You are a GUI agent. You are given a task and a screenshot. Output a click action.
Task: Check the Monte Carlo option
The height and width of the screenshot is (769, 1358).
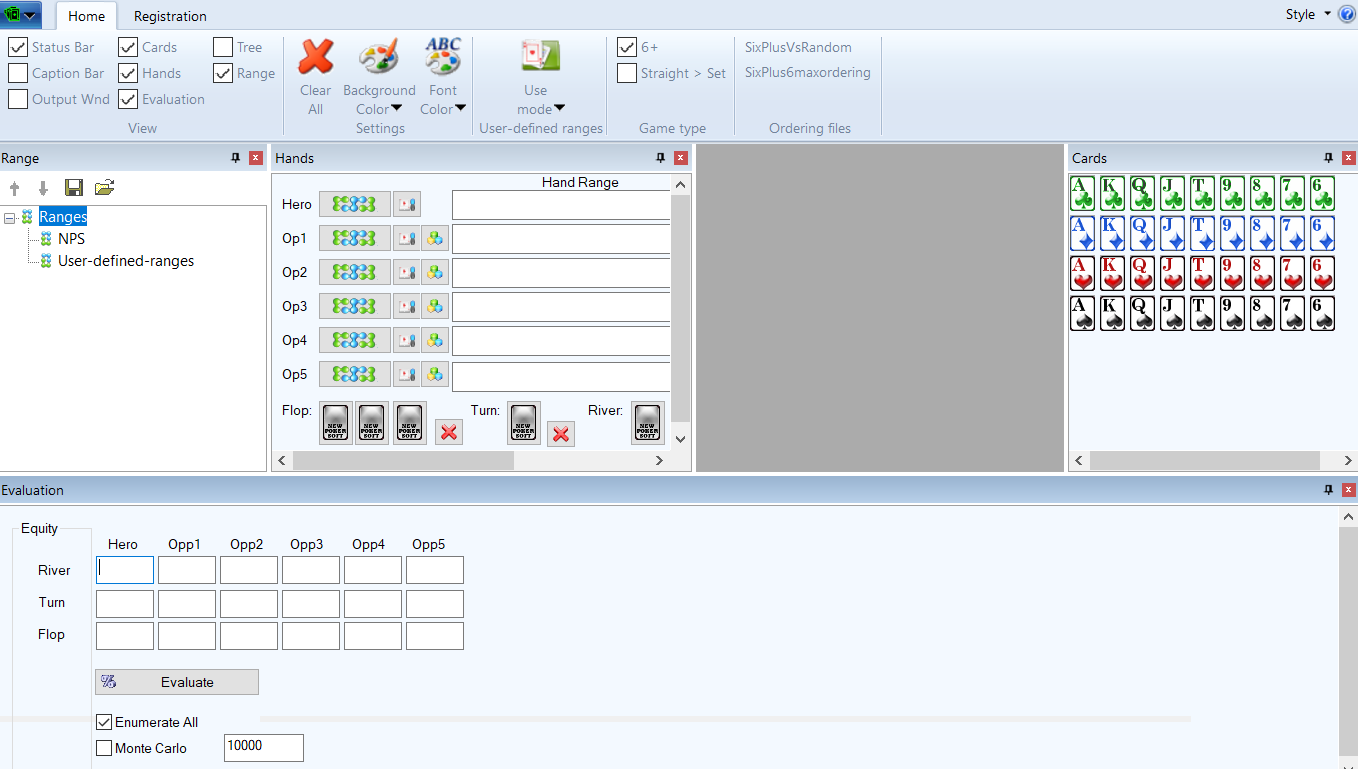(104, 748)
